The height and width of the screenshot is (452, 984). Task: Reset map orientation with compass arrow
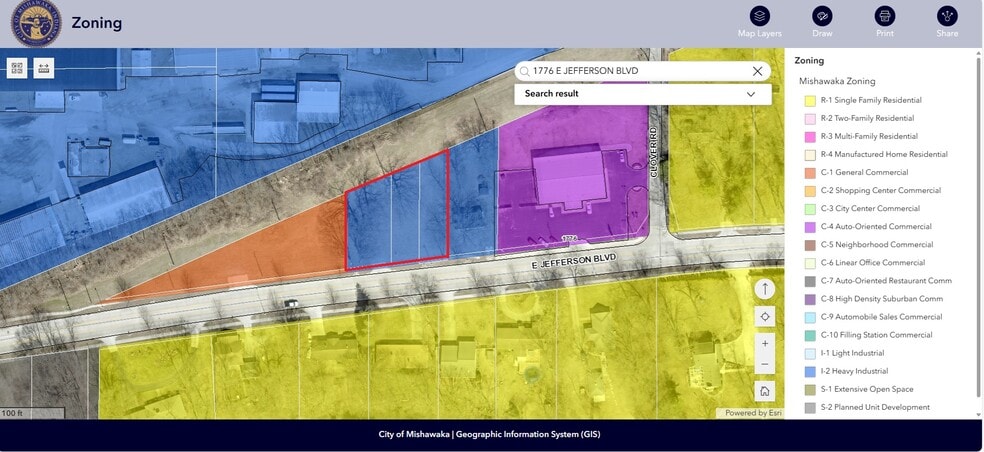tap(765, 289)
